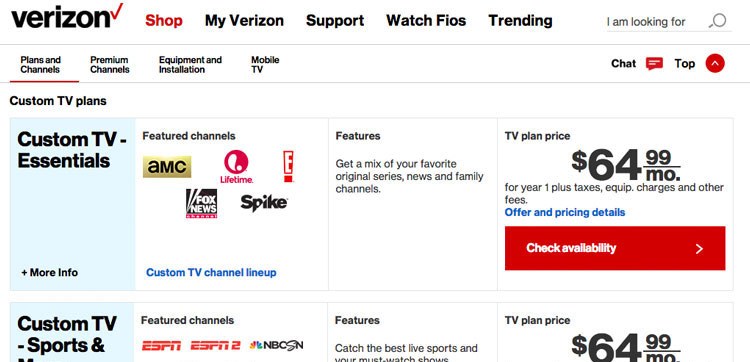Click the Spike channel logo
This screenshot has height=362, width=750.
tap(264, 203)
